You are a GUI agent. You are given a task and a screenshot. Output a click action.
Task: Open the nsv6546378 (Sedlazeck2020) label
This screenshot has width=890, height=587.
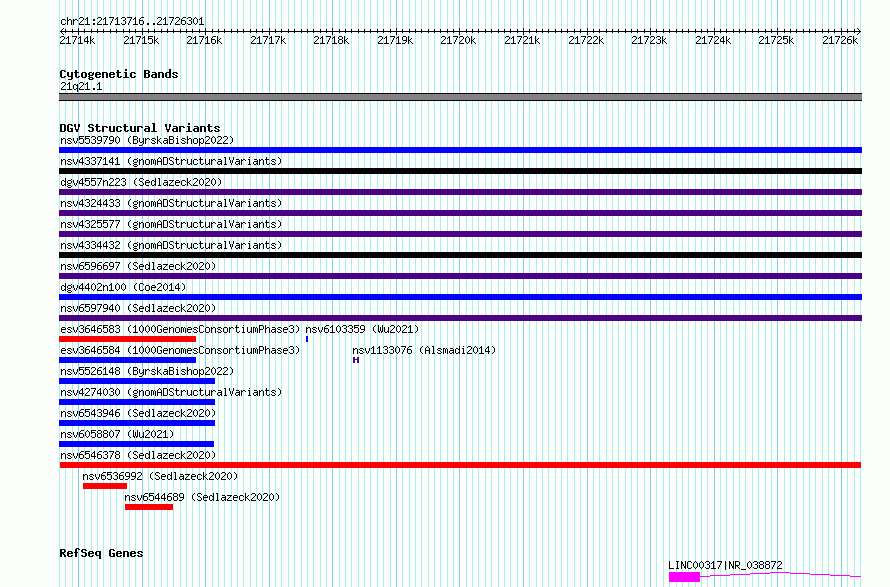(138, 455)
